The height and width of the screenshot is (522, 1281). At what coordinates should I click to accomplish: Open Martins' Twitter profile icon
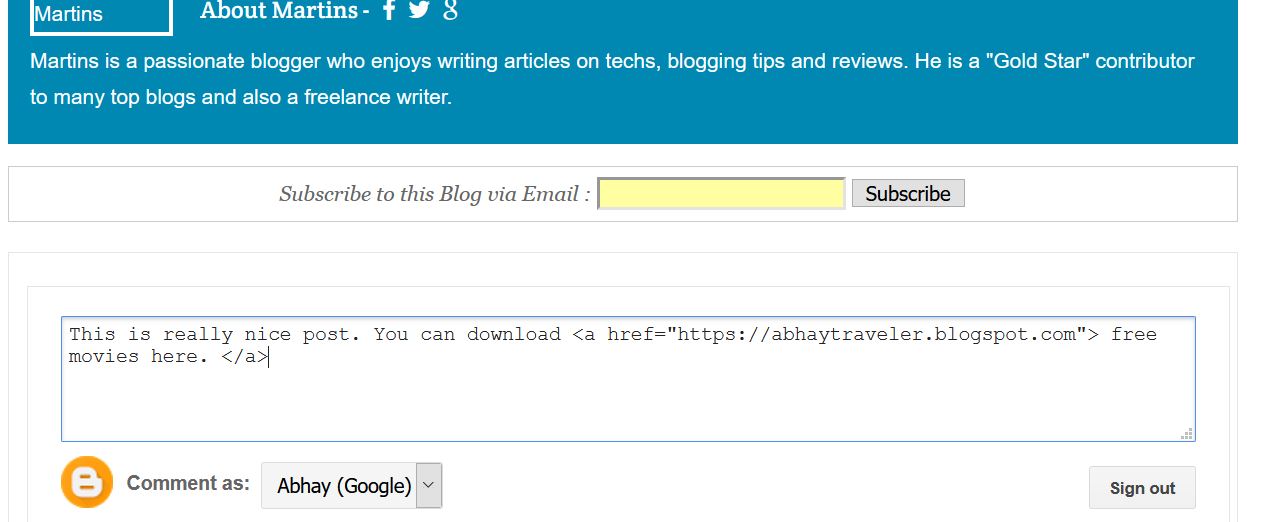pyautogui.click(x=420, y=11)
